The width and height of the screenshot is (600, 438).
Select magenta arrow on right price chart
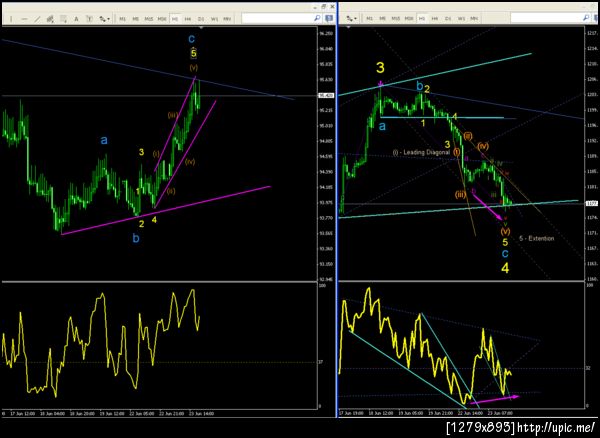488,207
